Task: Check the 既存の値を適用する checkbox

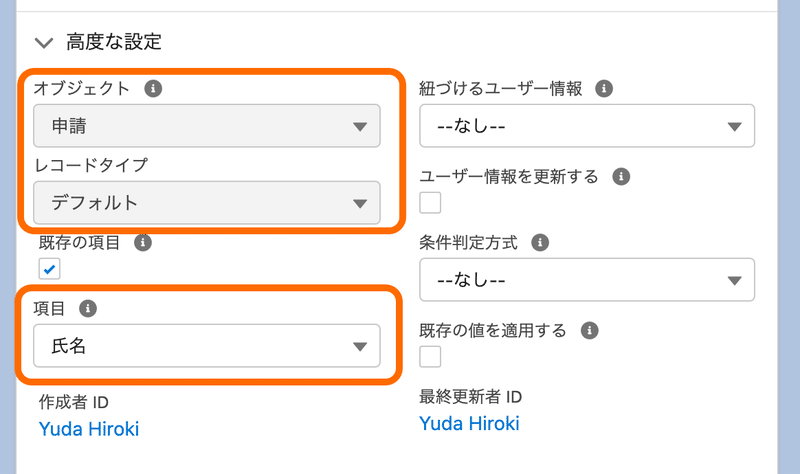Action: pos(430,357)
